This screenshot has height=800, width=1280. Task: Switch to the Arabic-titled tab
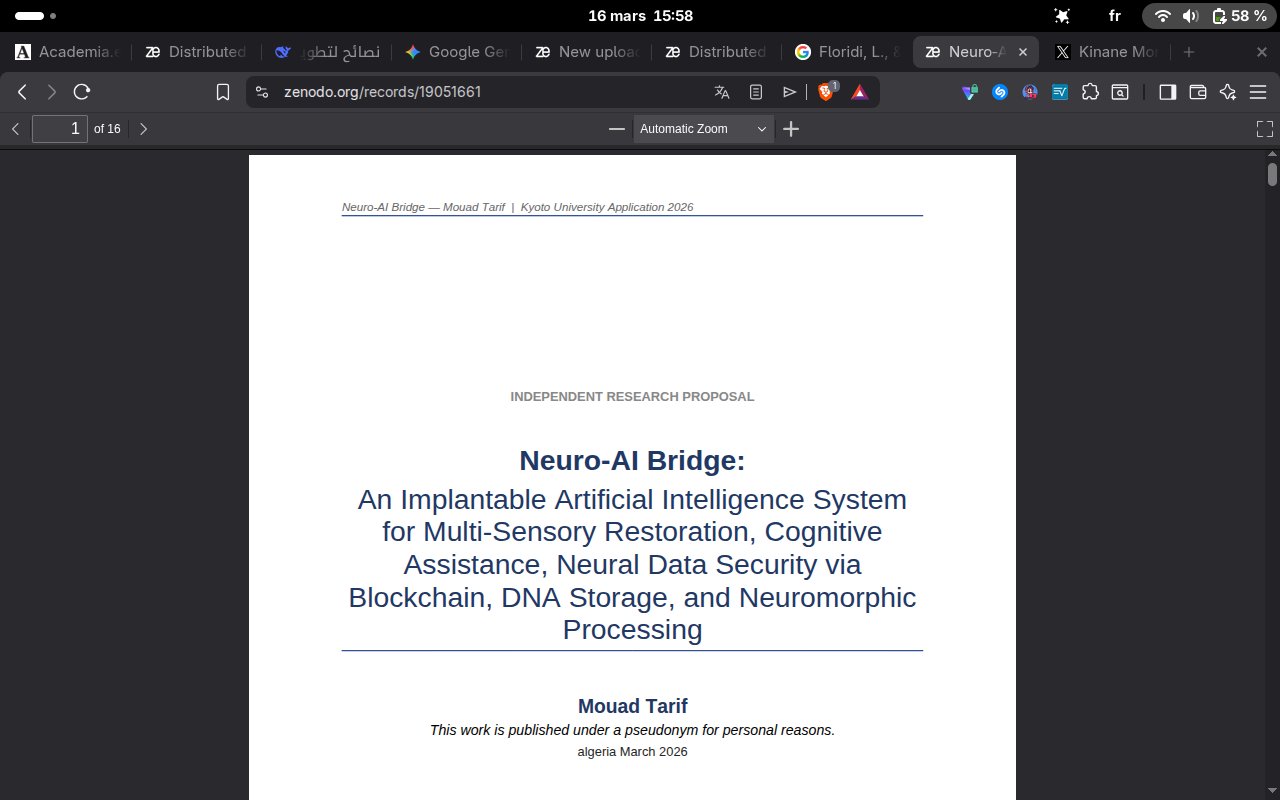(x=325, y=52)
